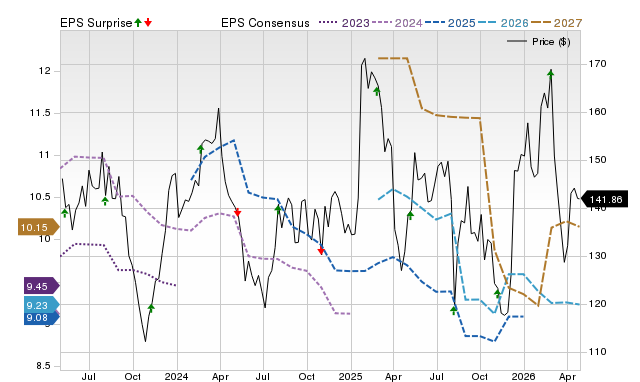The width and height of the screenshot is (640, 382).
Task: Click the 120 tick on the price axis
Action: point(598,304)
